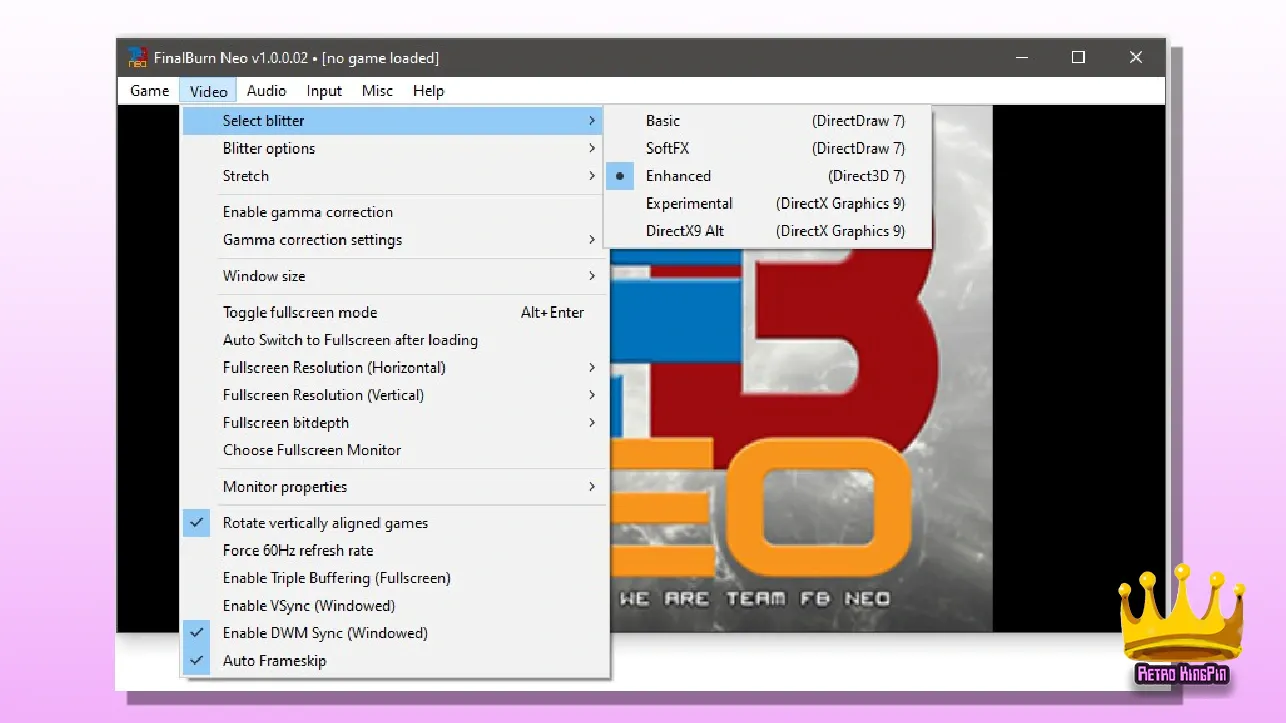Expand Fullscreen bitdepth submenu

tap(393, 423)
